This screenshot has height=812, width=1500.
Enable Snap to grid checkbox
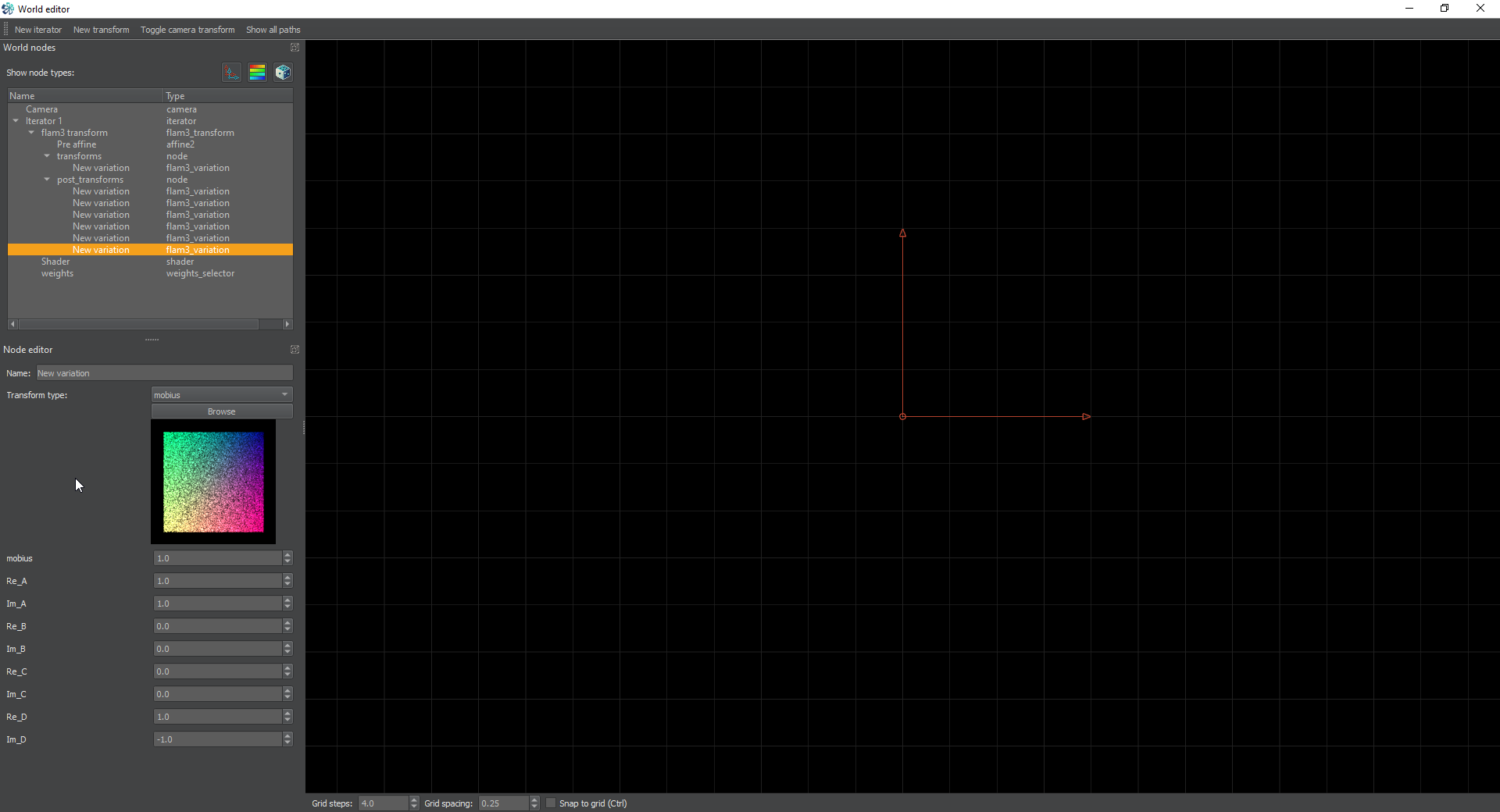click(x=551, y=803)
